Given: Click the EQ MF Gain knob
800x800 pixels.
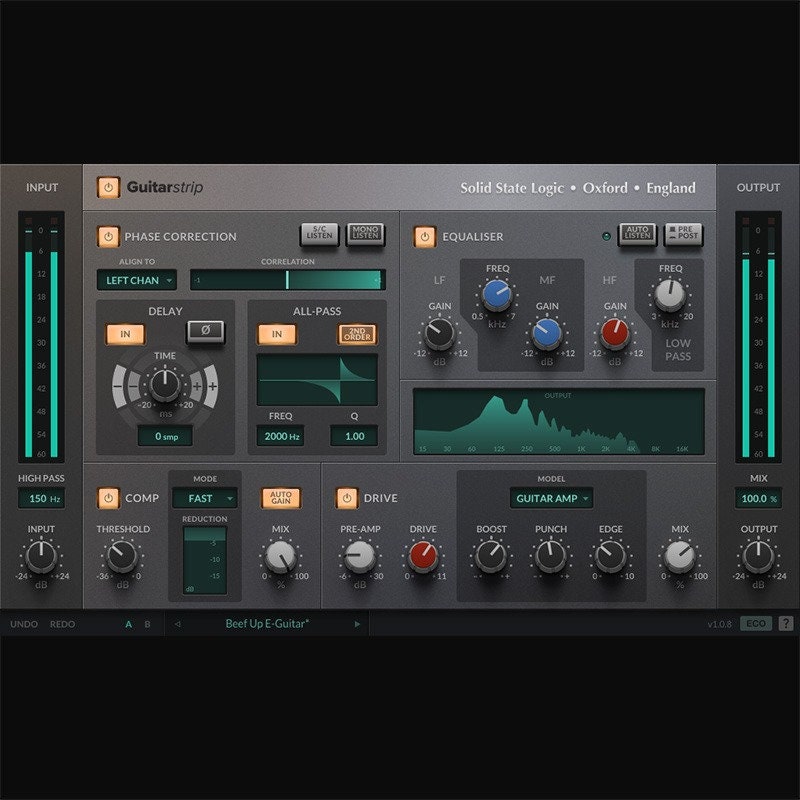Looking at the screenshot, I should (x=547, y=334).
